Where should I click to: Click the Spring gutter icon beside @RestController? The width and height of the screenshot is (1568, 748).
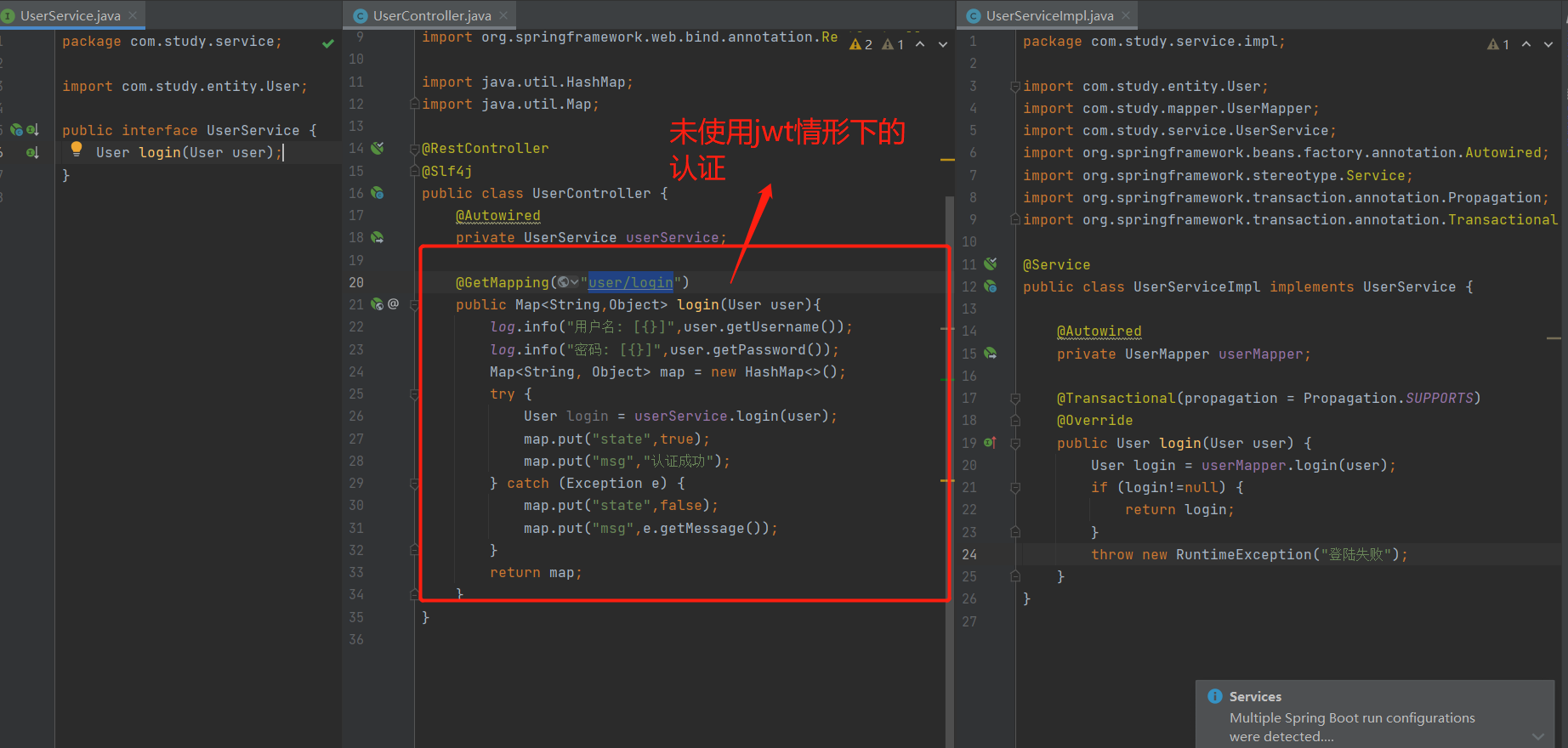point(378,148)
